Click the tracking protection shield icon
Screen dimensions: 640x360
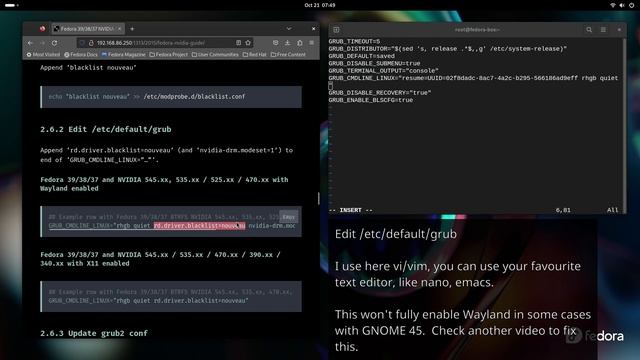pos(83,43)
